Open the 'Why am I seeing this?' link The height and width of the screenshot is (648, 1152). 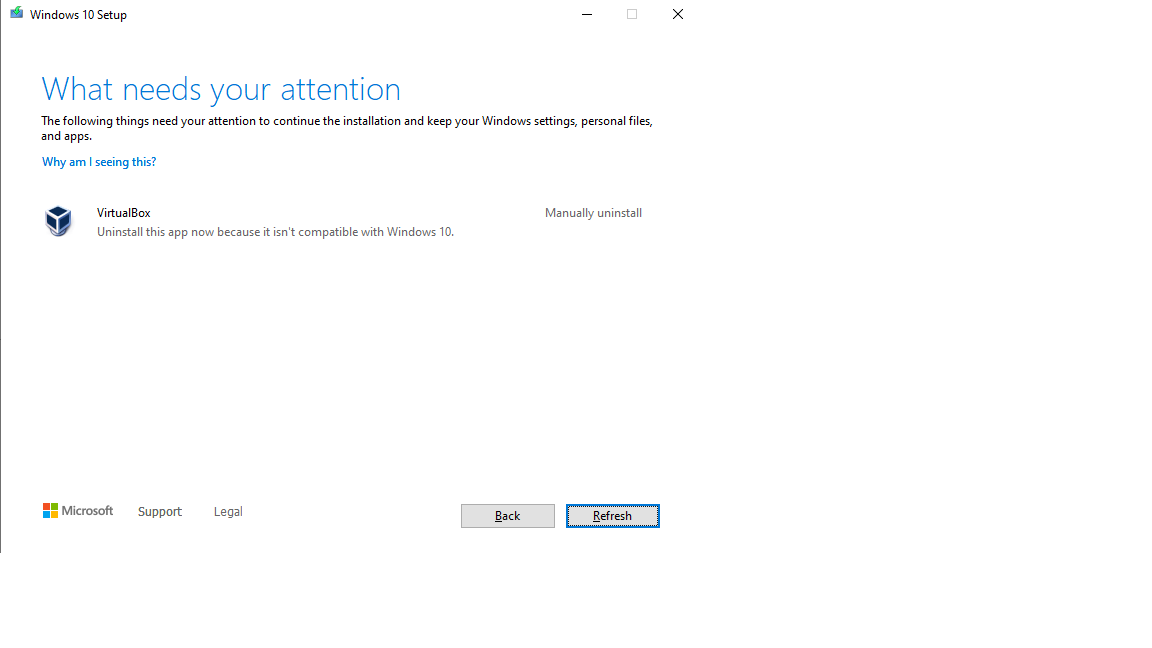pyautogui.click(x=99, y=162)
